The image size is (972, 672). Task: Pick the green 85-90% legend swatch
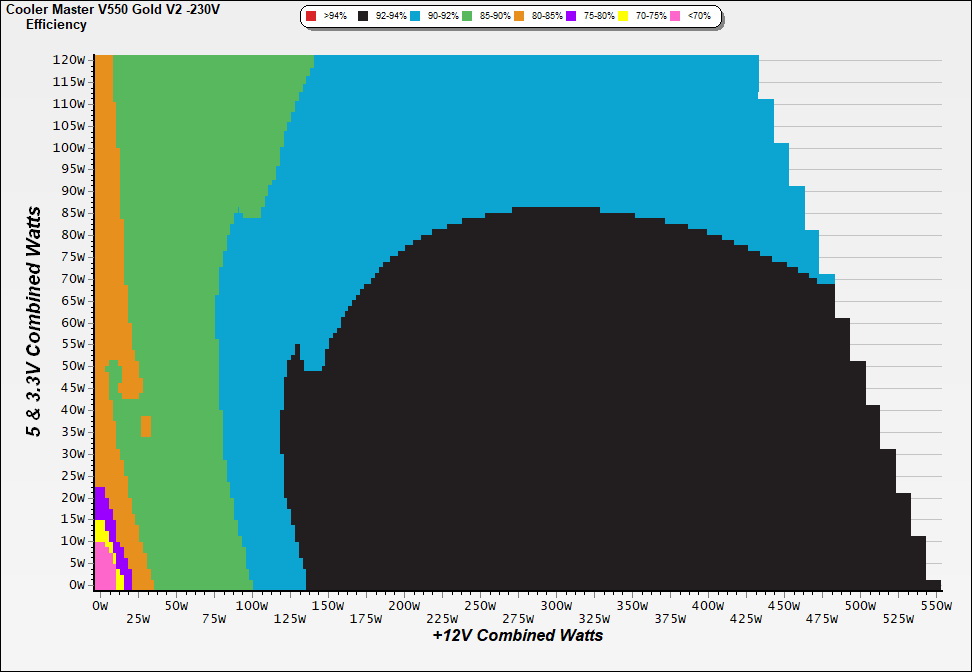(x=466, y=17)
